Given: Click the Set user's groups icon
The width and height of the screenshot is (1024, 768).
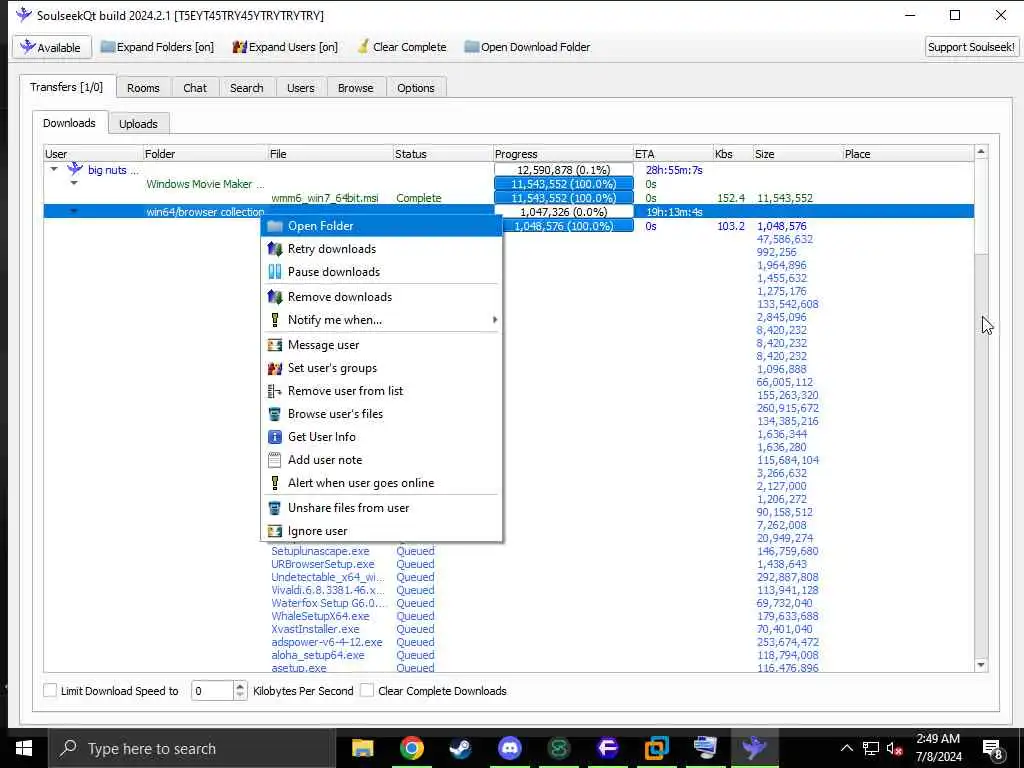Looking at the screenshot, I should pos(275,368).
